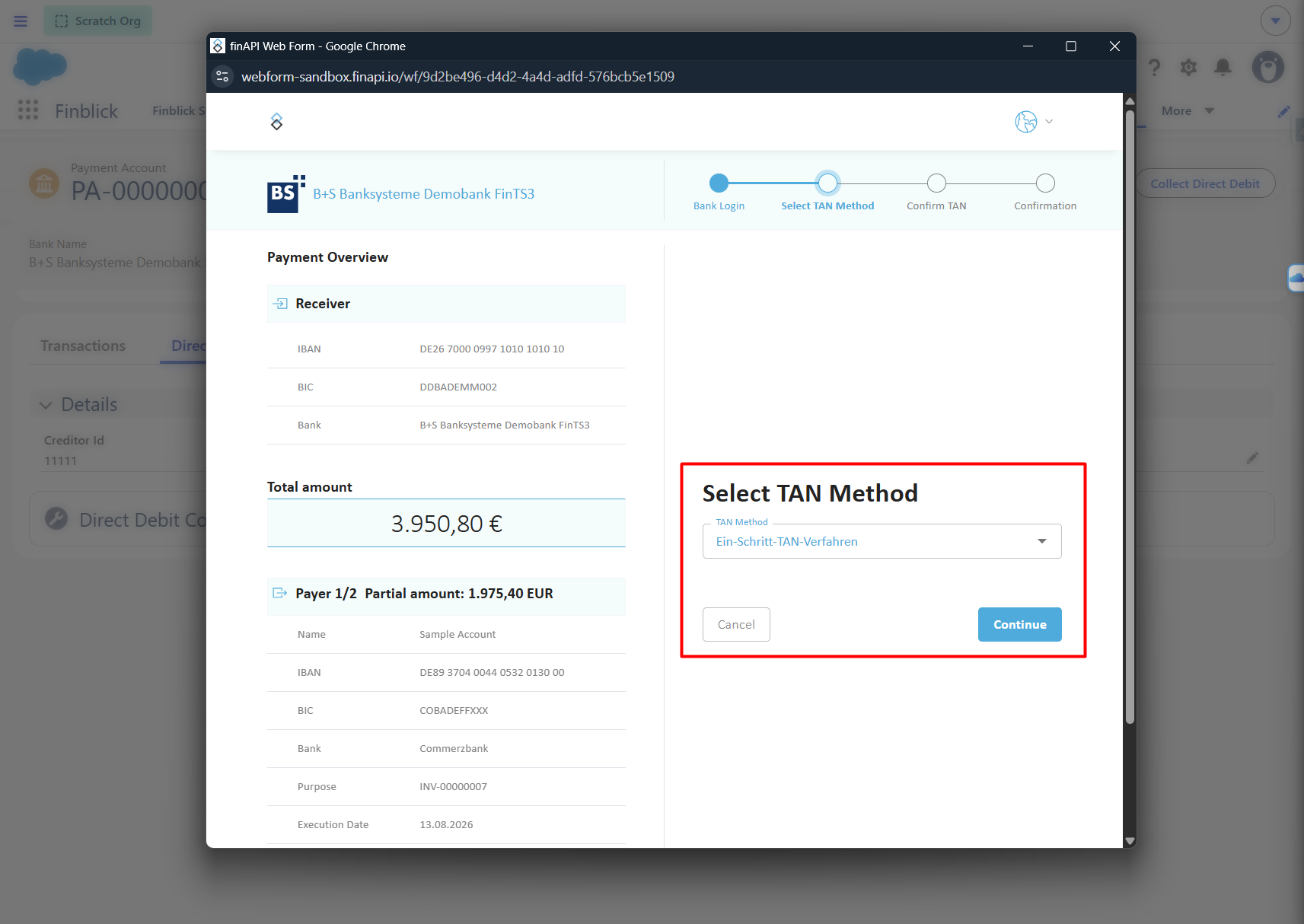Image resolution: width=1304 pixels, height=924 pixels.
Task: Click the blue cloud widget at right edge
Action: click(x=1296, y=279)
